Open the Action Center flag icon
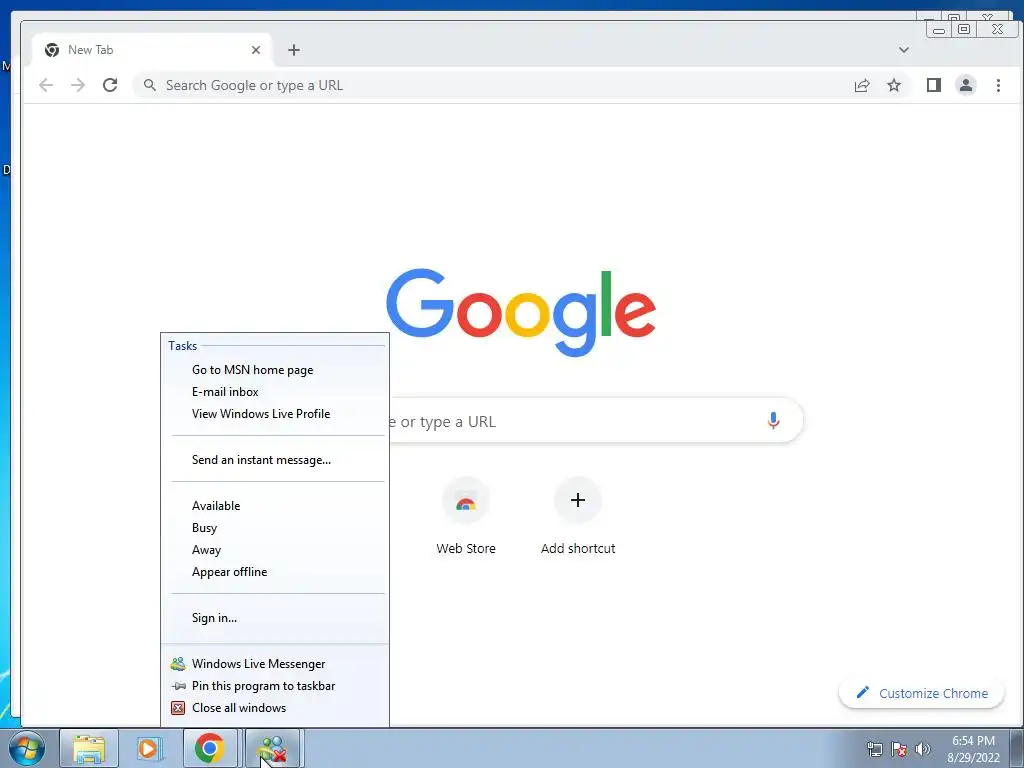The width and height of the screenshot is (1024, 768). (899, 749)
